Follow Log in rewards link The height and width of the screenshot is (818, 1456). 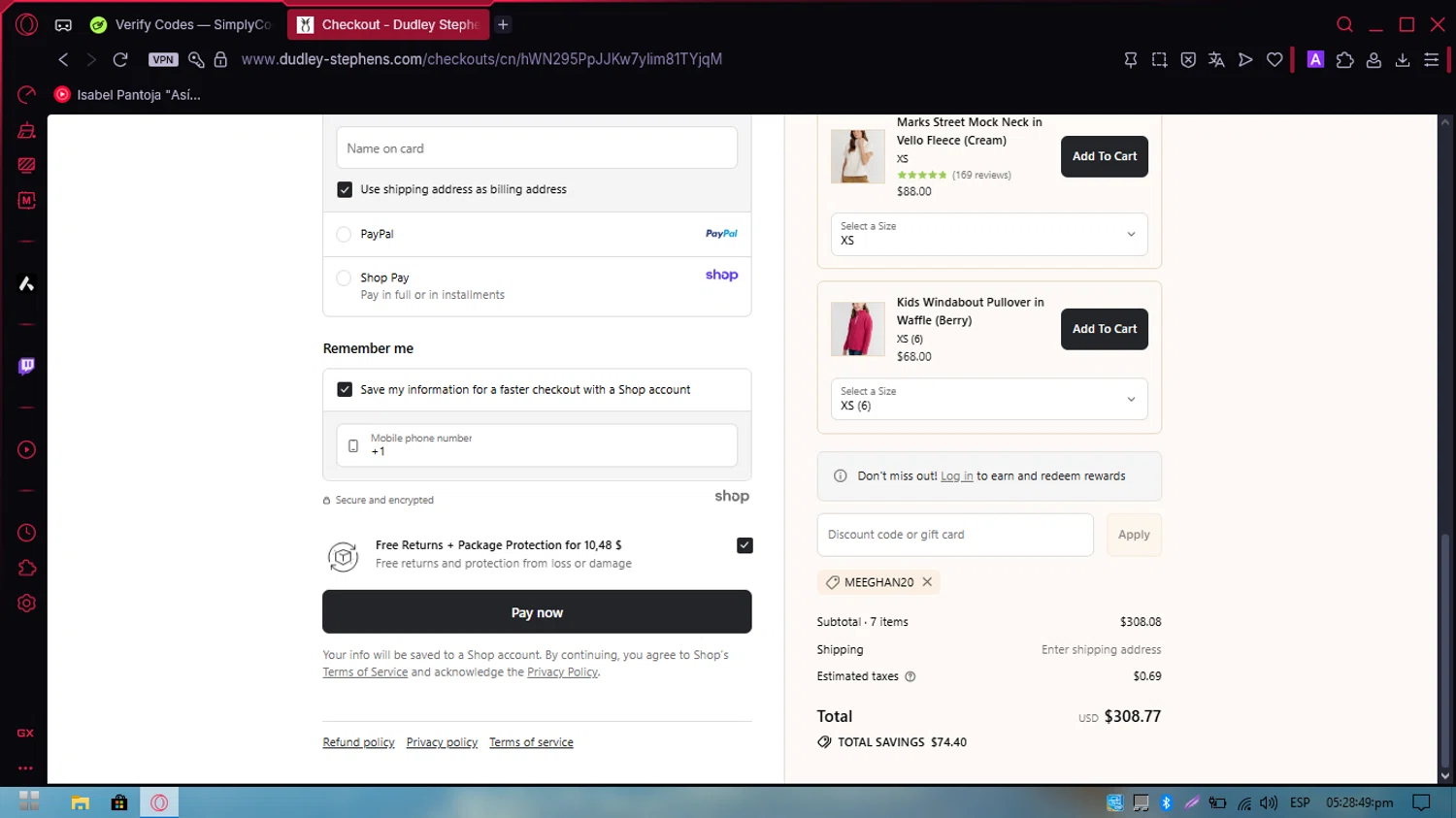click(956, 476)
